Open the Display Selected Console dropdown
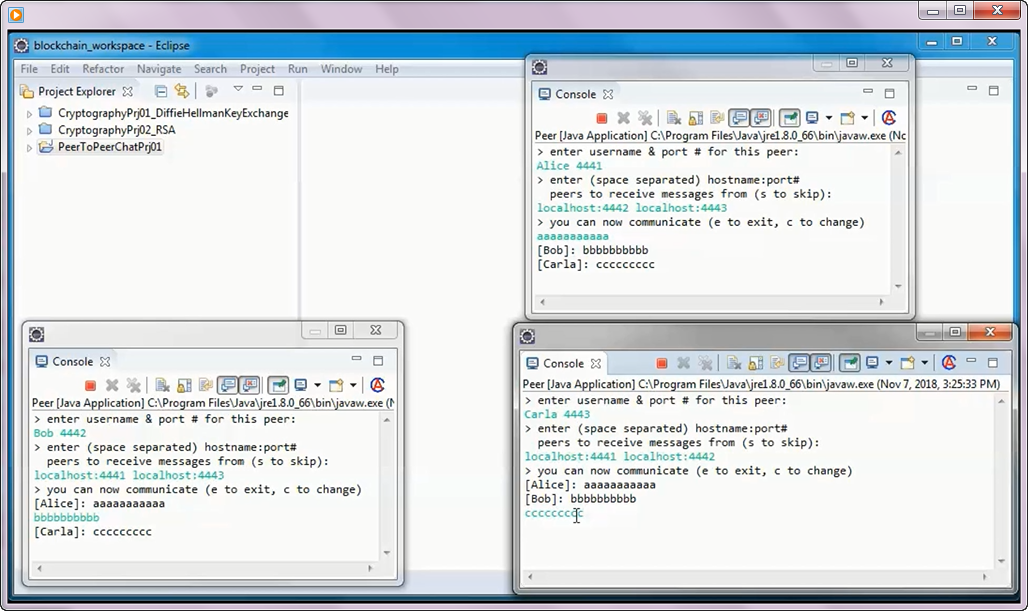Screen dimensions: 1028x611 coord(827,117)
